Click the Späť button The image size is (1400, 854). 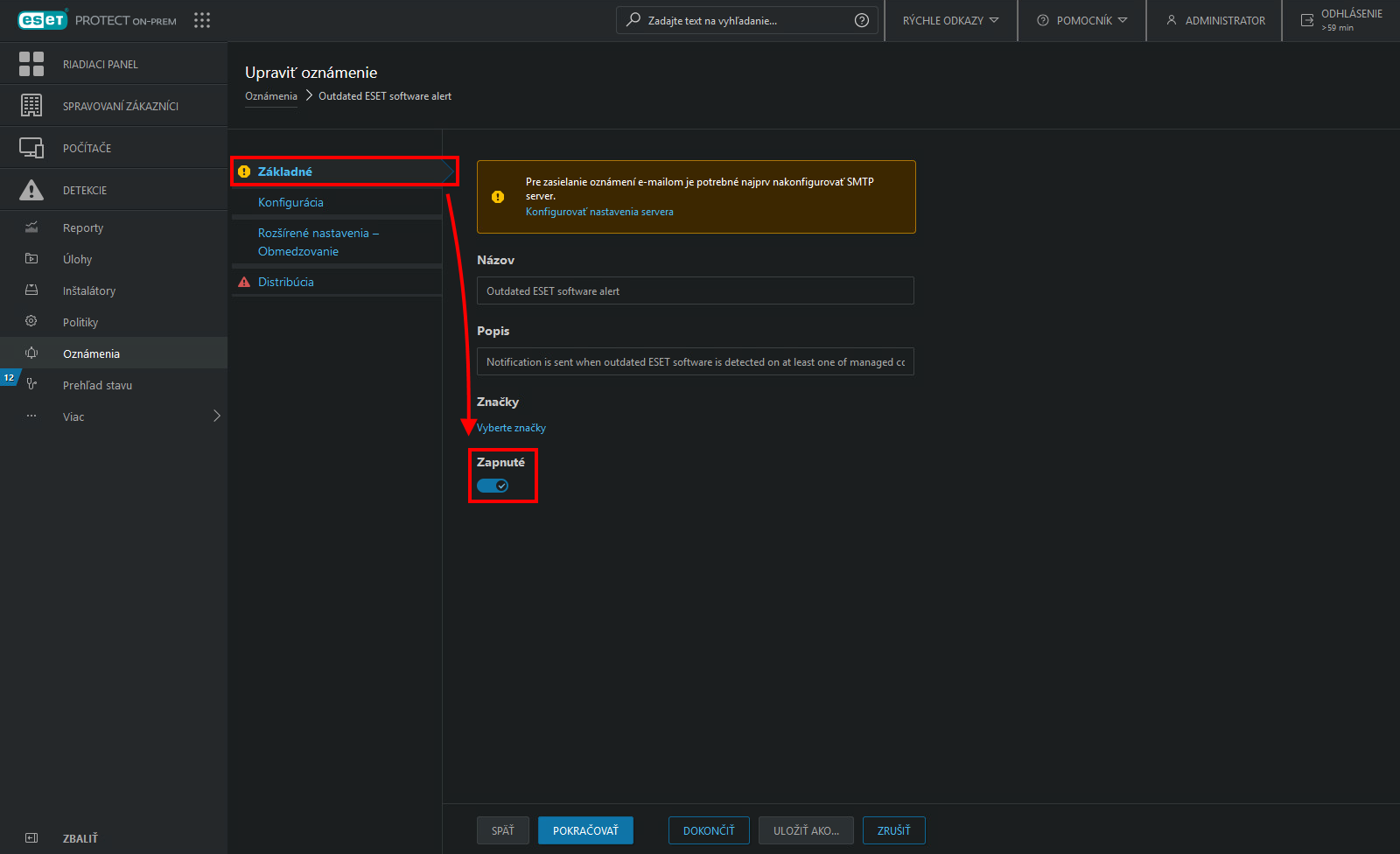[503, 830]
